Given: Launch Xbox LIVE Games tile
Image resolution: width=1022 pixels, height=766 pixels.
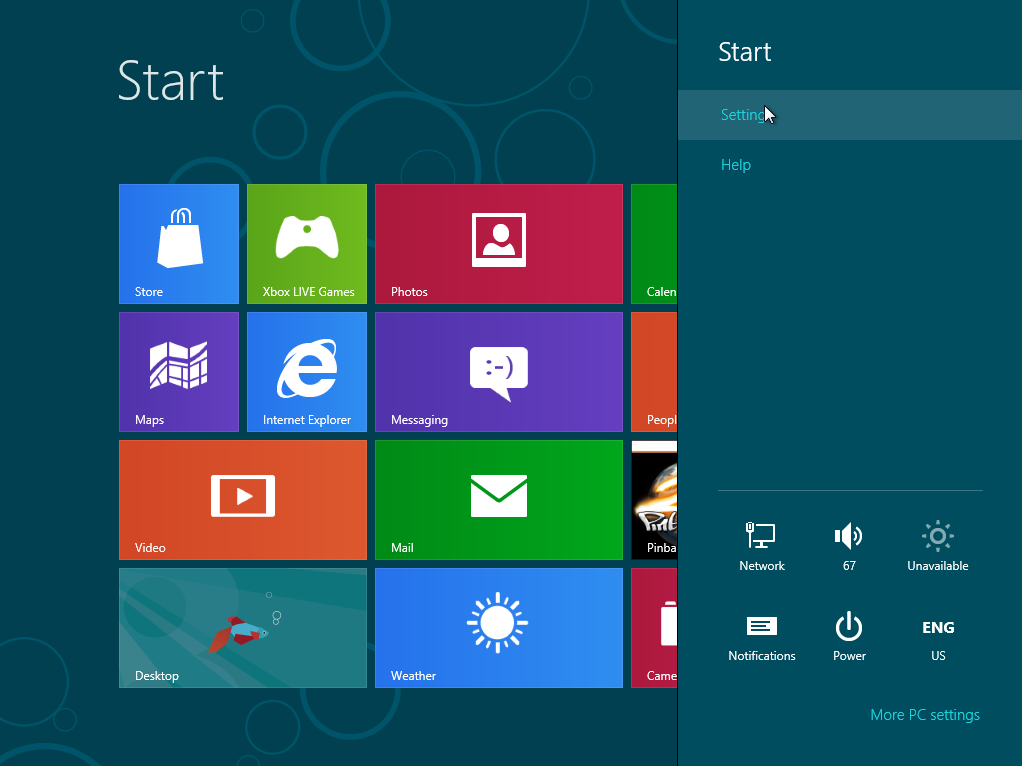Looking at the screenshot, I should coord(307,244).
